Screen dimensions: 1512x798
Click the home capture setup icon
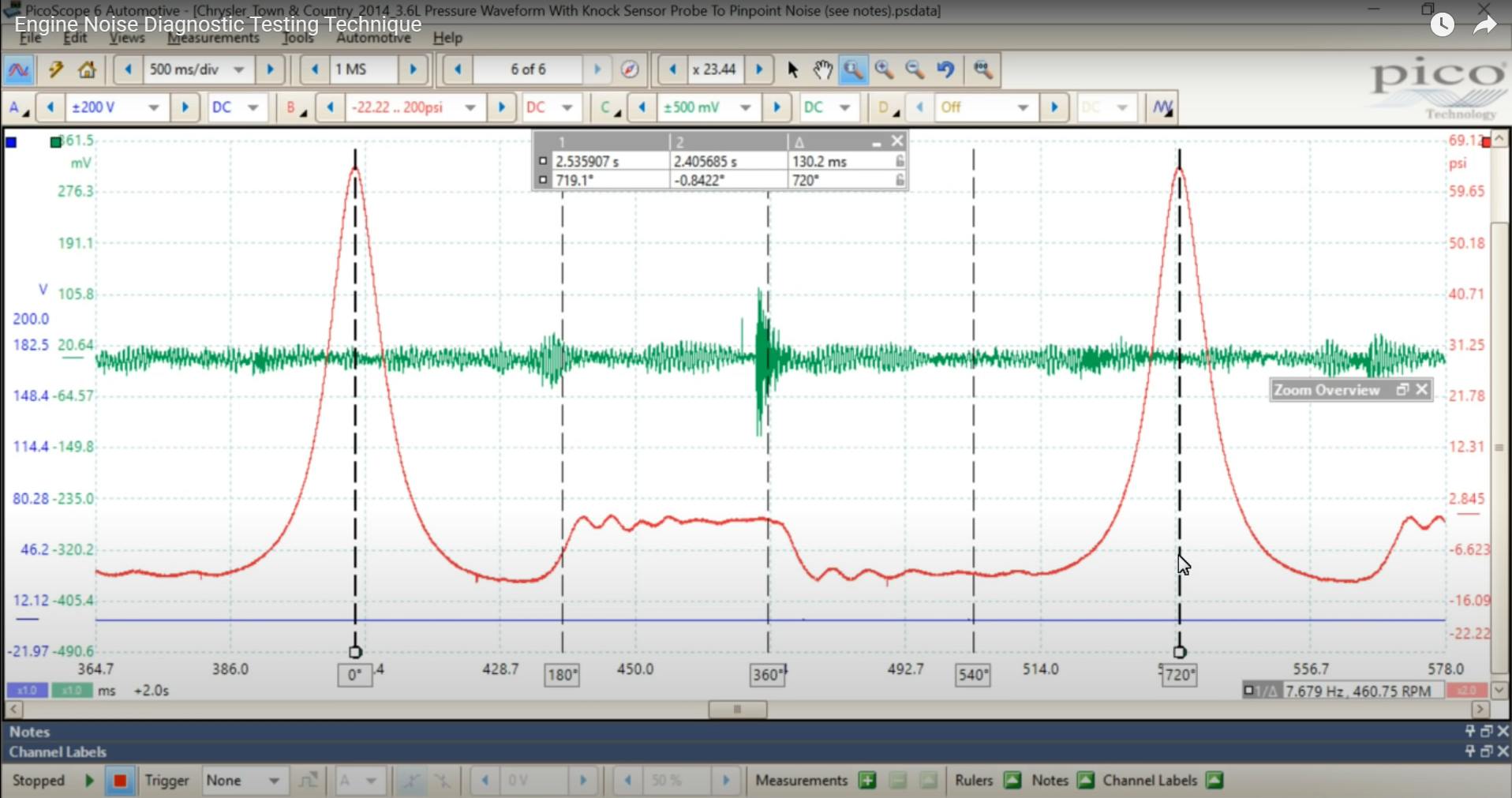pos(87,69)
